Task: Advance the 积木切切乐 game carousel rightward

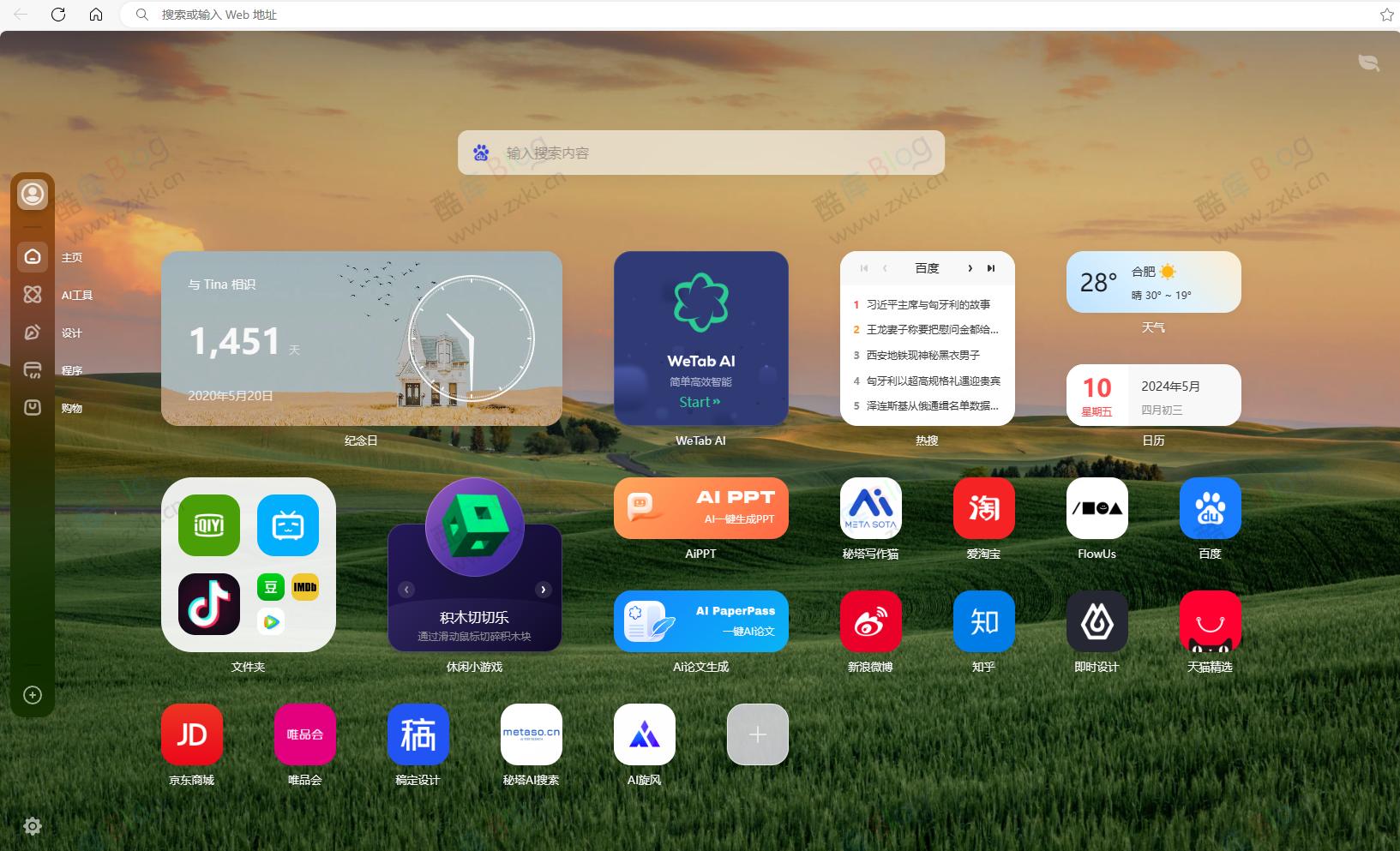Action: pos(544,589)
